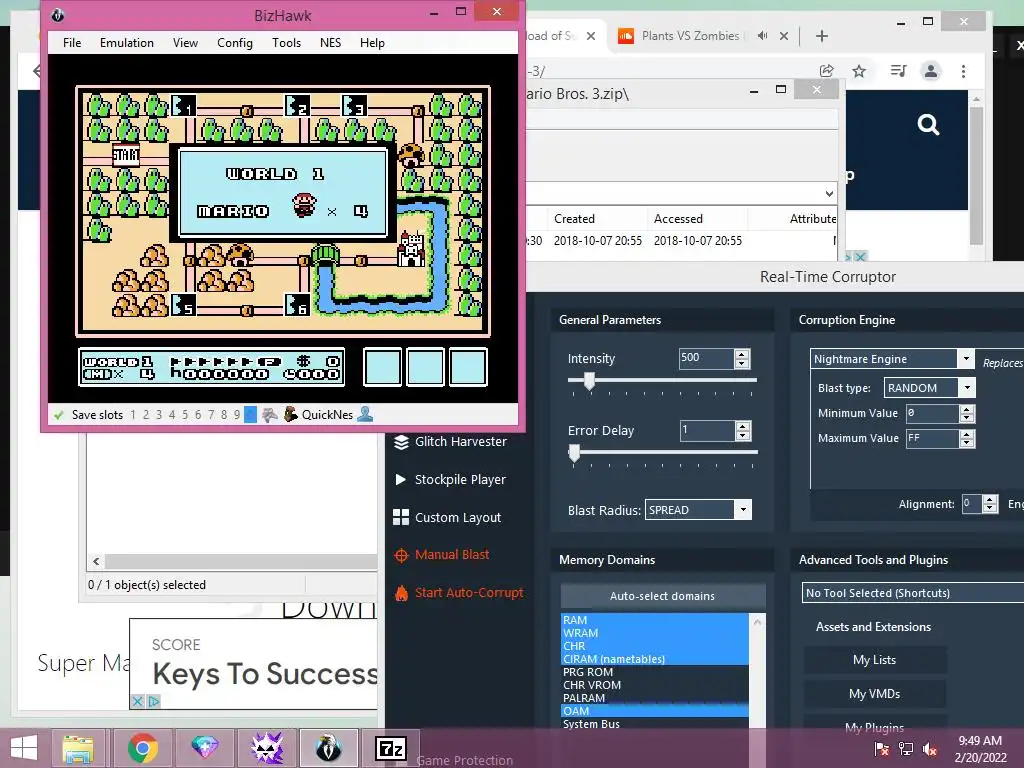This screenshot has width=1024, height=768.
Task: Increase Intensity with the up stepper arrow
Action: click(742, 354)
